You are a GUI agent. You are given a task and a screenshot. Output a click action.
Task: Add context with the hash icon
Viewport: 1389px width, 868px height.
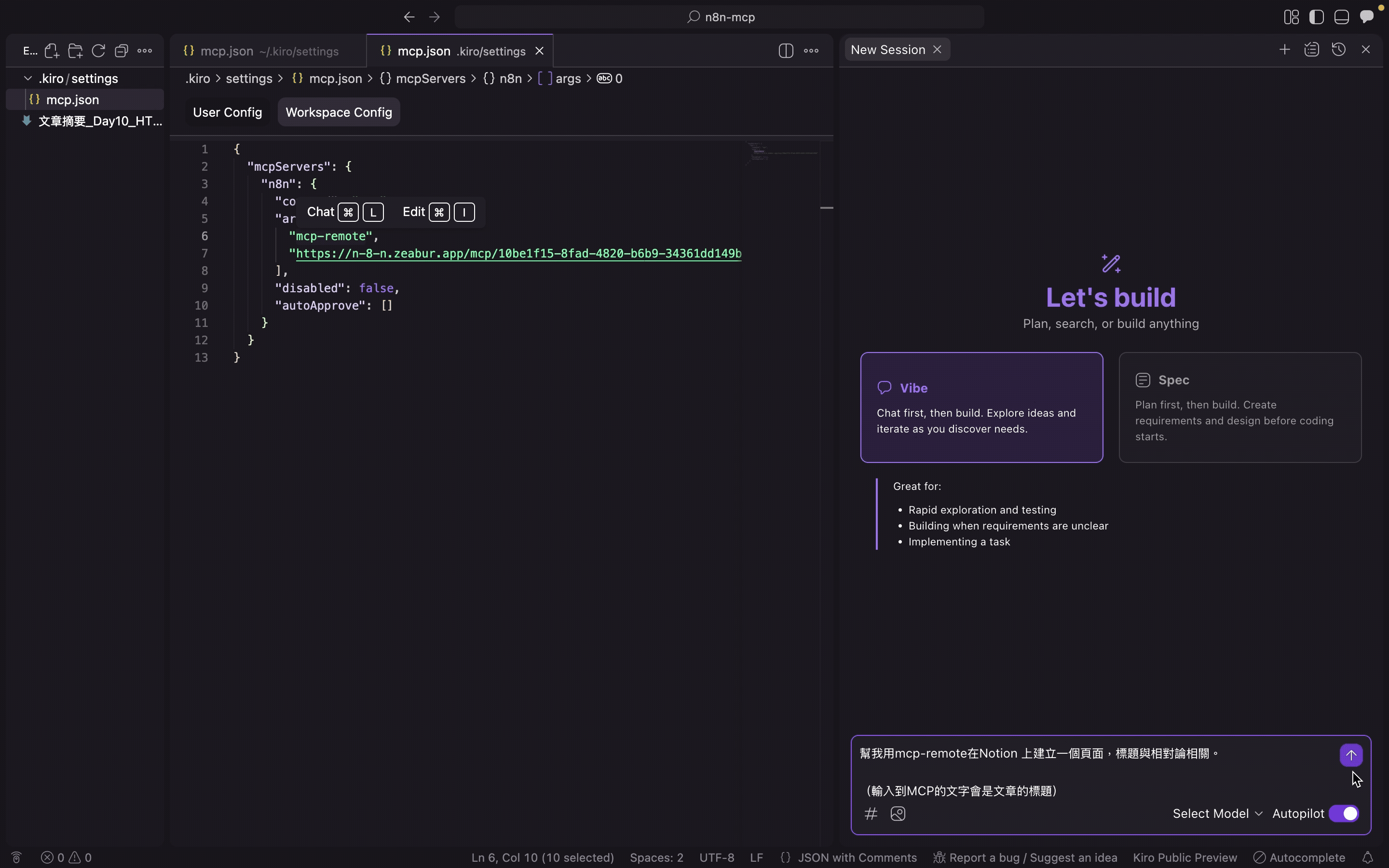pyautogui.click(x=871, y=814)
